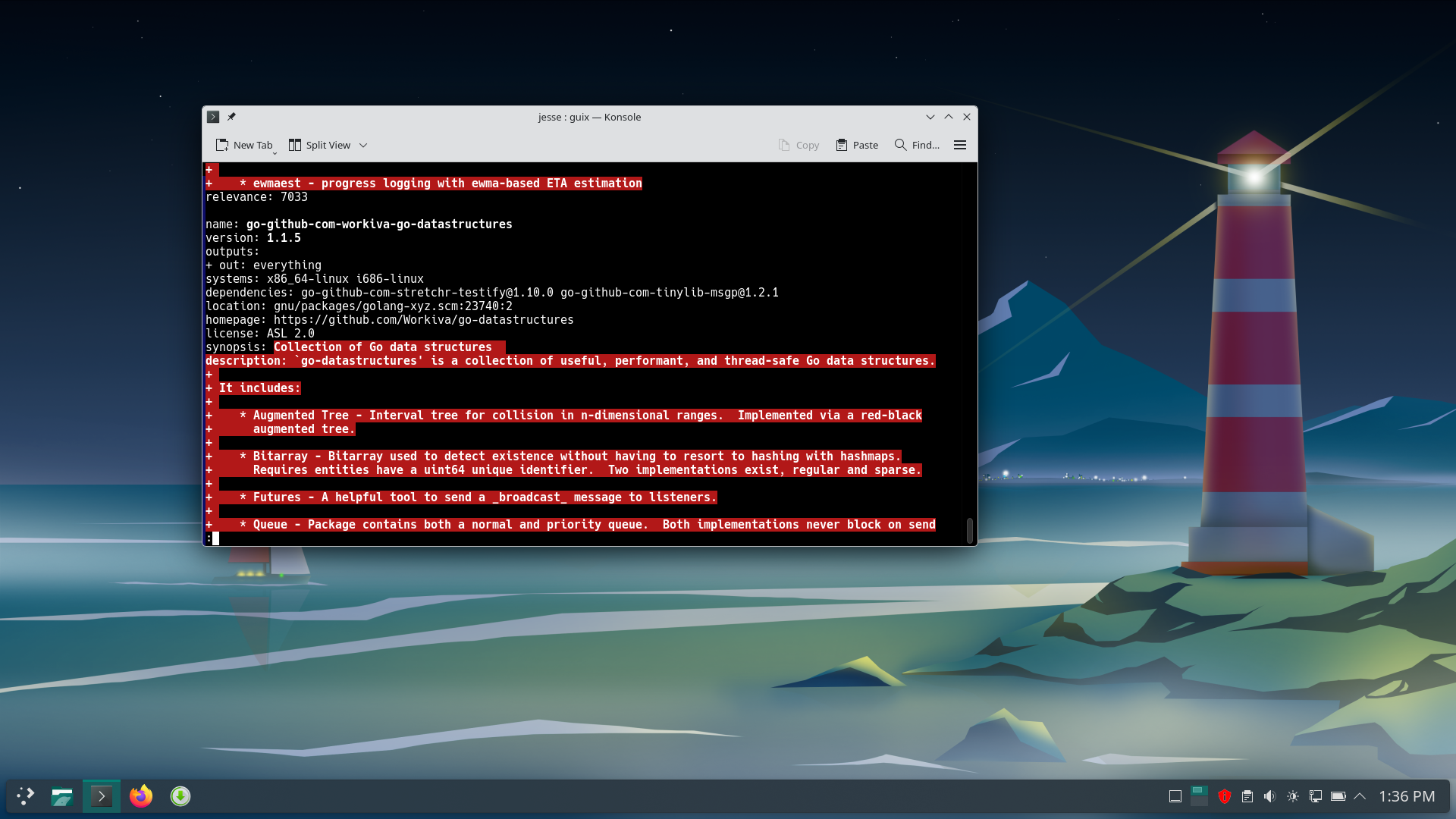Viewport: 1456px width, 819px height.
Task: Click the Paste toolbar button
Action: coord(857,145)
